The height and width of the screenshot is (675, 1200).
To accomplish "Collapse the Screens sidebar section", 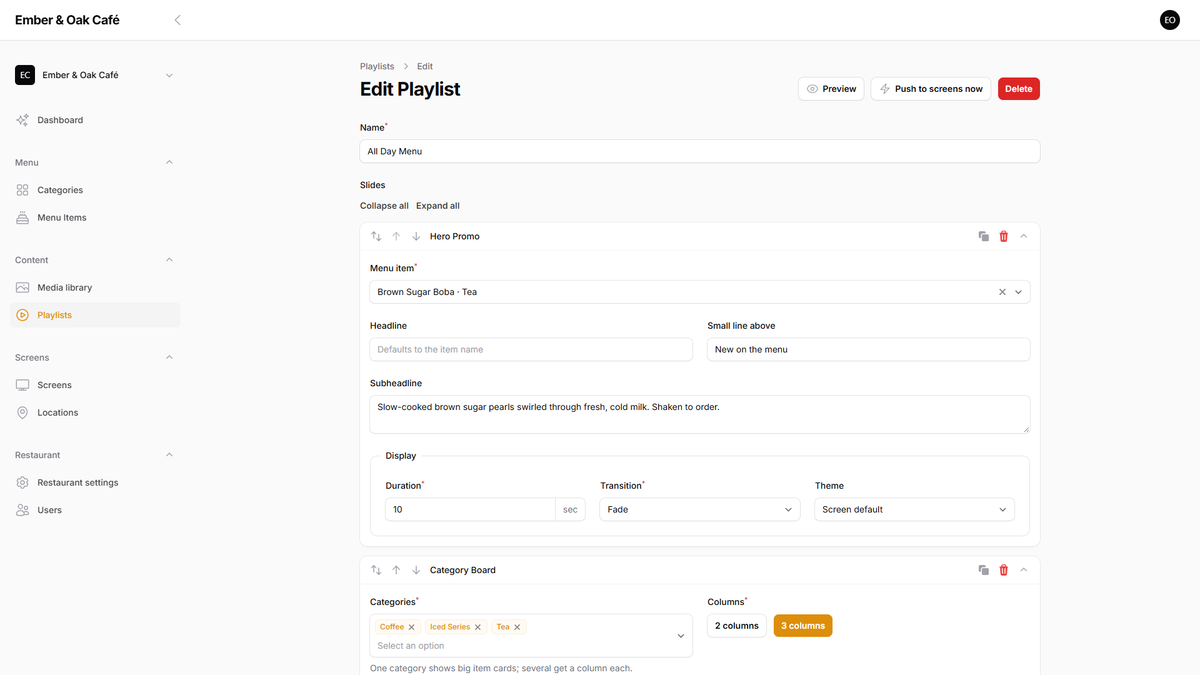I will 169,357.
